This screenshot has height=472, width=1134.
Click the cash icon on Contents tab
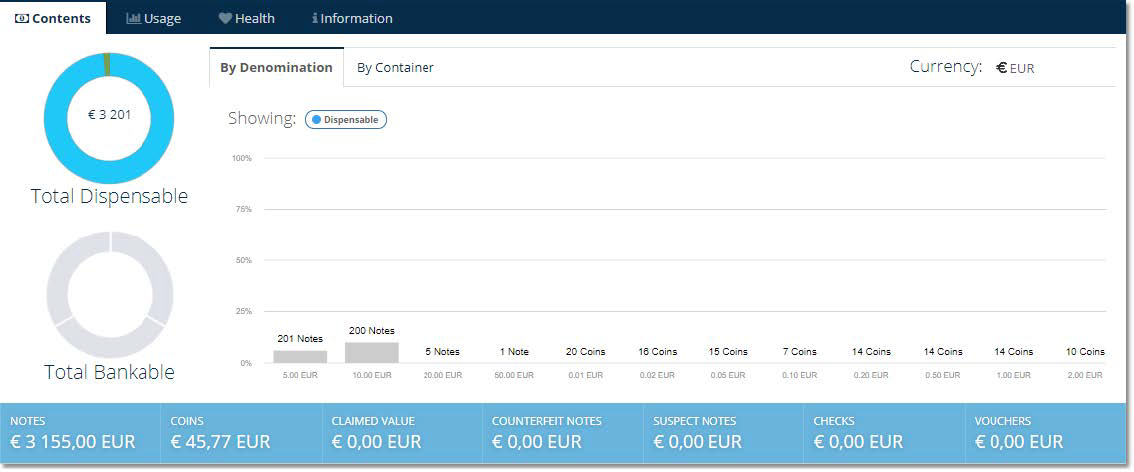tap(22, 19)
